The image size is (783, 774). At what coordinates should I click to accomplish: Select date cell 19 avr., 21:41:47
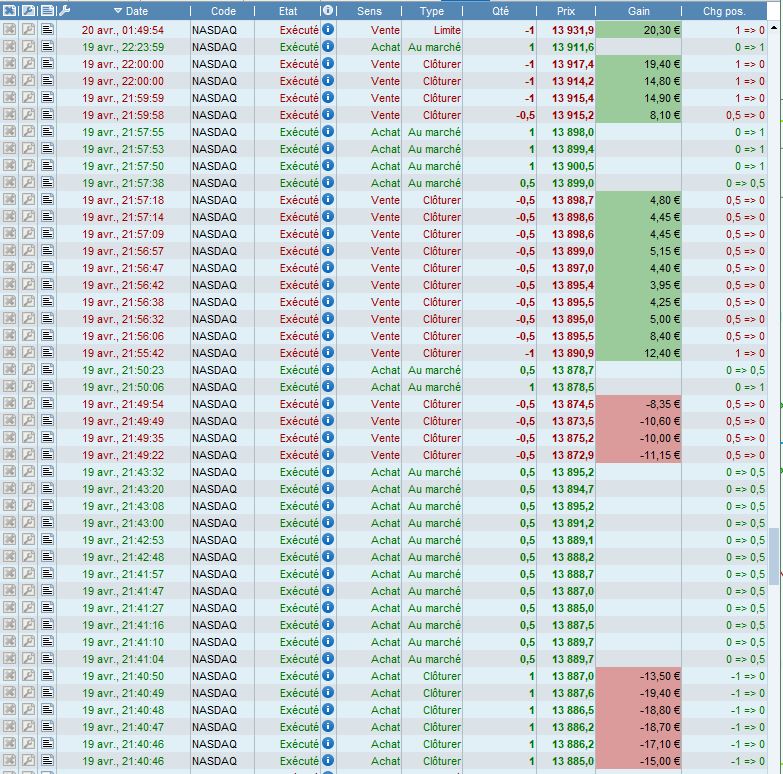[x=123, y=591]
